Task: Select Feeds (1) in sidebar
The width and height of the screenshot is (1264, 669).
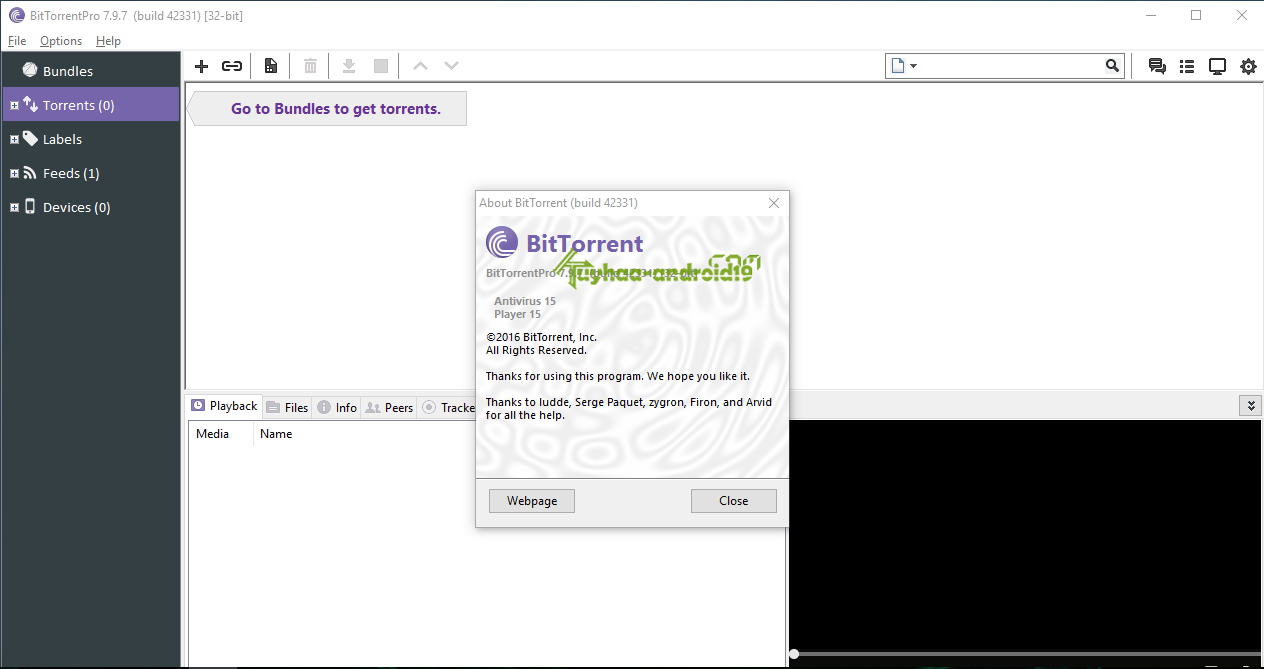Action: click(71, 173)
